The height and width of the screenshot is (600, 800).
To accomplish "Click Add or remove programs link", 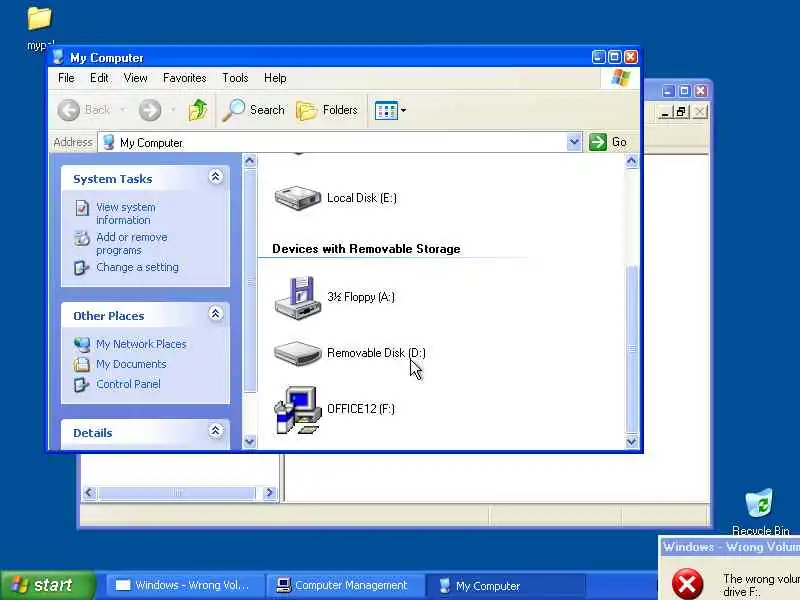I will pyautogui.click(x=132, y=243).
